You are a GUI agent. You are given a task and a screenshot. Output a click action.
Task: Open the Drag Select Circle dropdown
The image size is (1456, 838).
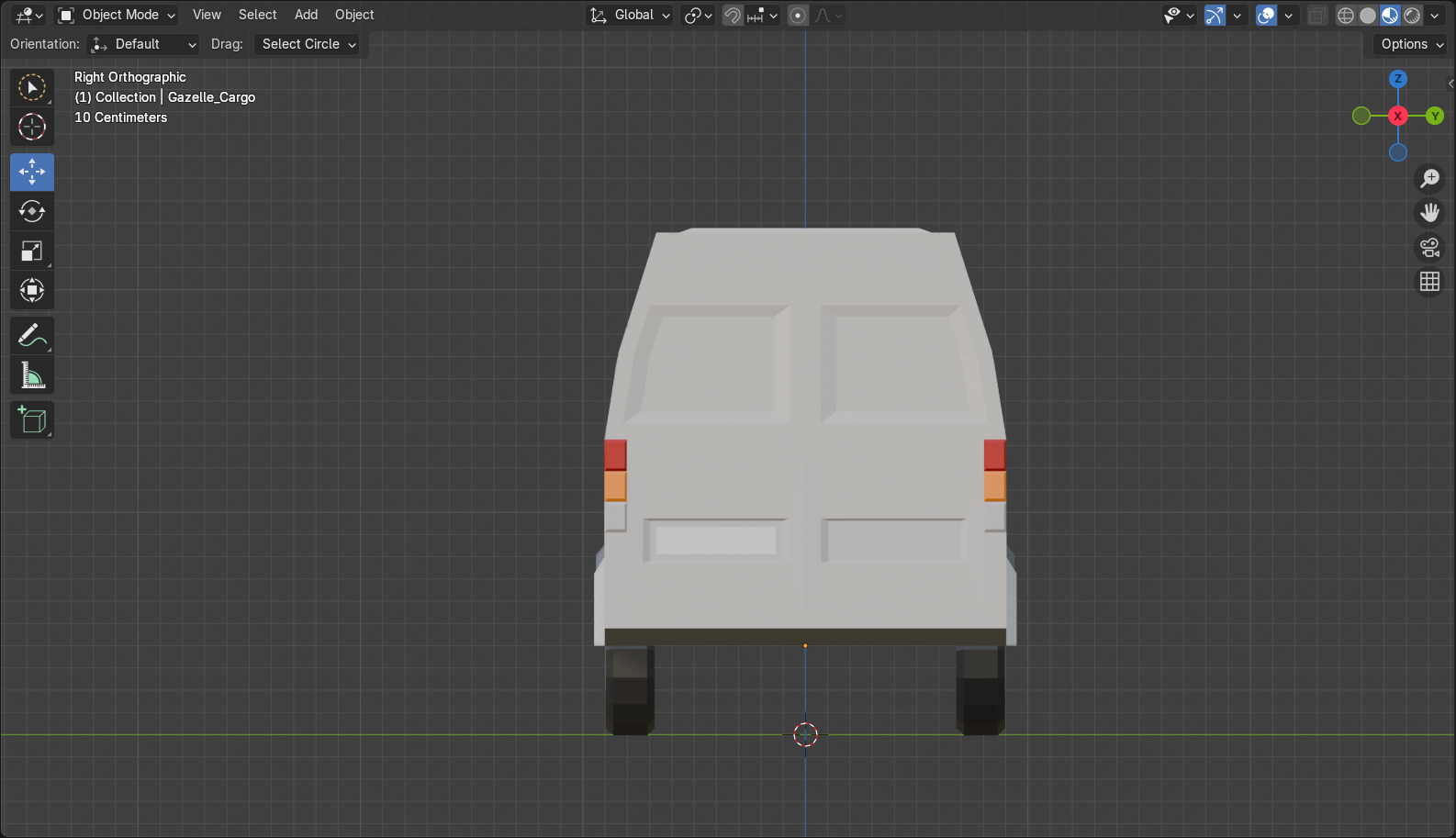307,44
